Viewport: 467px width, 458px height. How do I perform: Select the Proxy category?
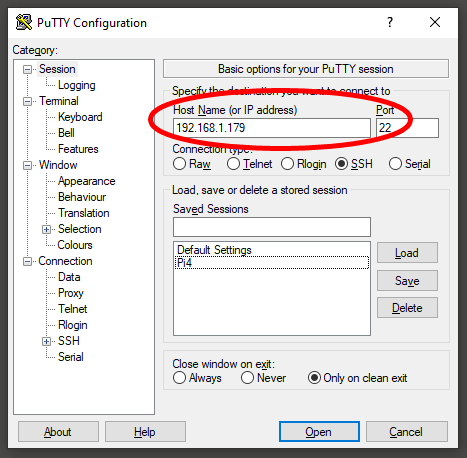tap(71, 293)
